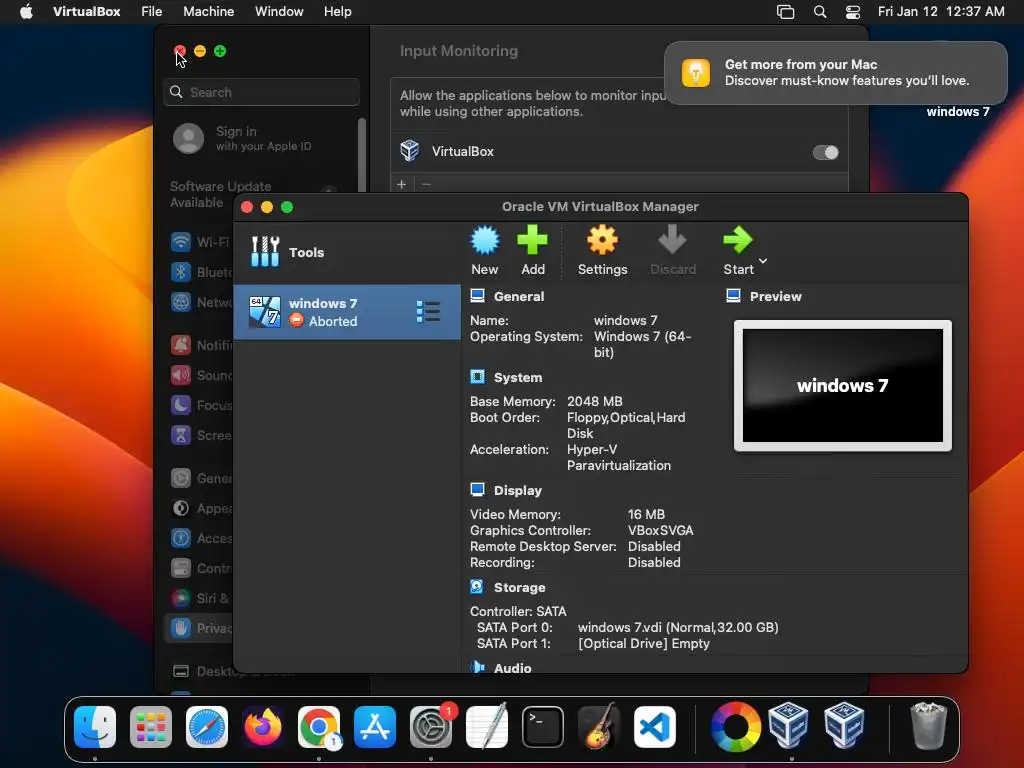Screen dimensions: 1024x768
Task: Open Siri & Spotlight in Settings sidebar
Action: click(200, 598)
